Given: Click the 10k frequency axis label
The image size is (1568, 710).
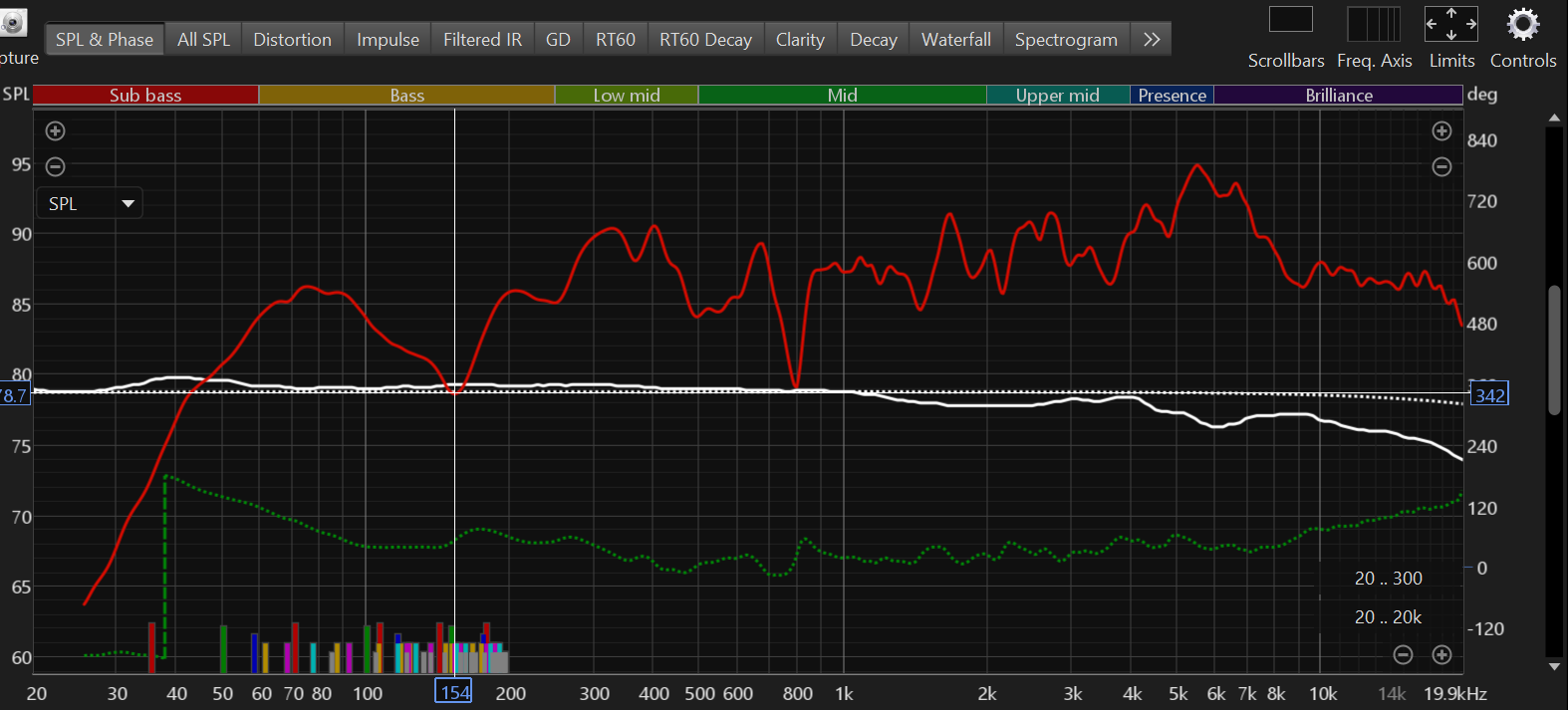Looking at the screenshot, I should coord(1323,694).
